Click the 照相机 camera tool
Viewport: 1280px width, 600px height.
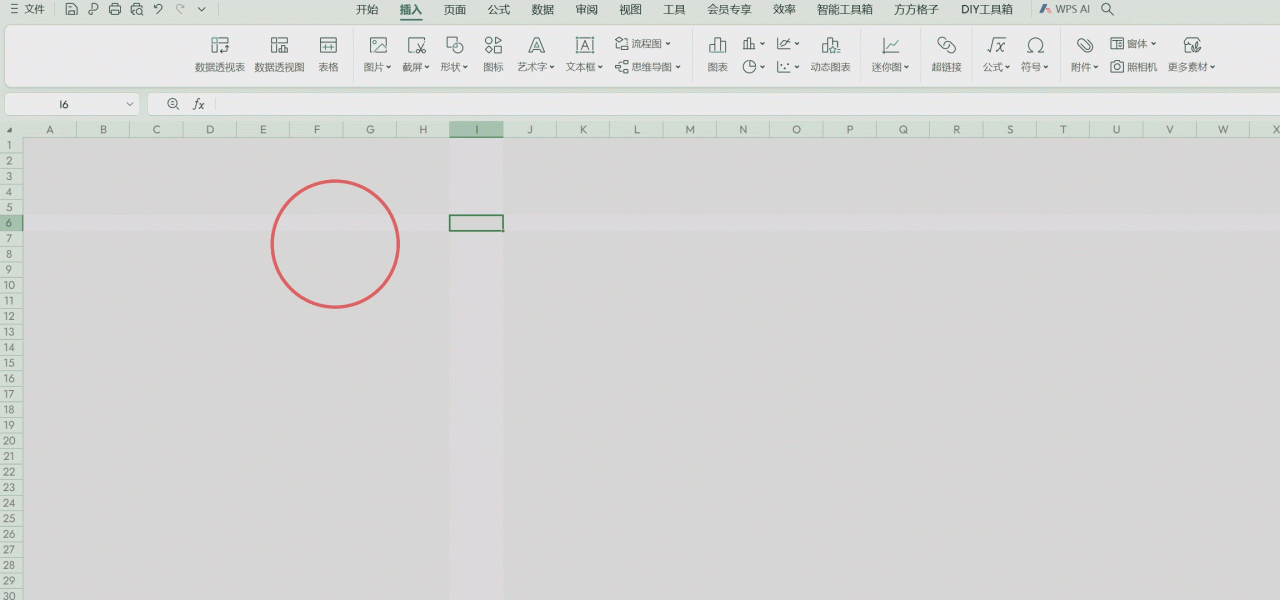(1134, 67)
